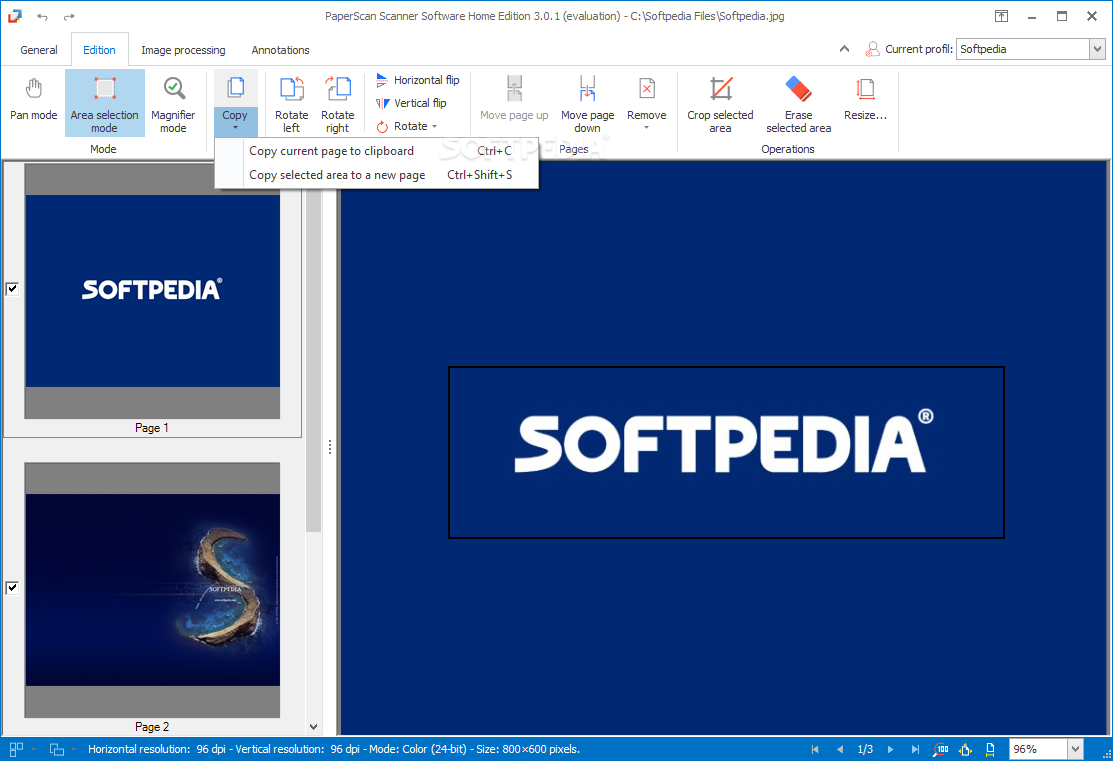Image resolution: width=1113 pixels, height=761 pixels.
Task: Click the Softpedia profile name field
Action: click(x=1023, y=49)
